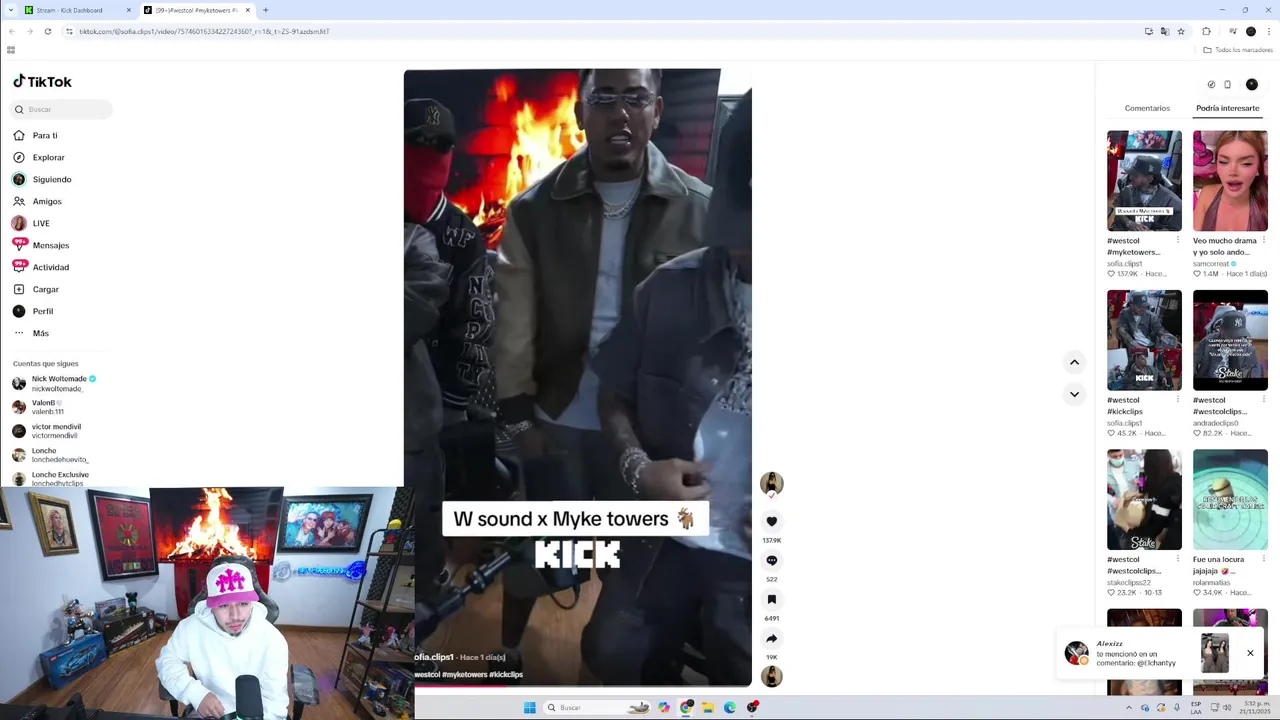Open profile avatar in top right header
1280x720 pixels.
pyautogui.click(x=1252, y=84)
